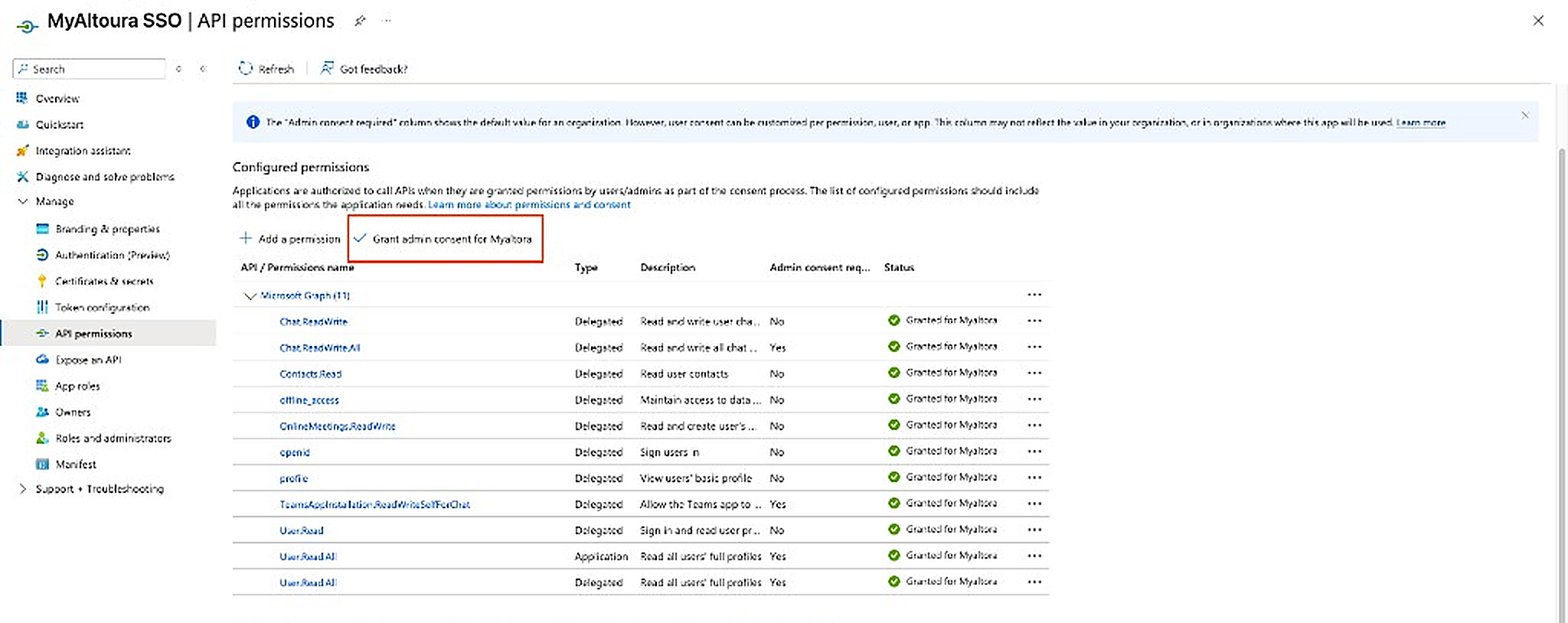This screenshot has width=1568, height=623.
Task: Collapse the Microsoft Graph (11) group
Action: [x=249, y=295]
